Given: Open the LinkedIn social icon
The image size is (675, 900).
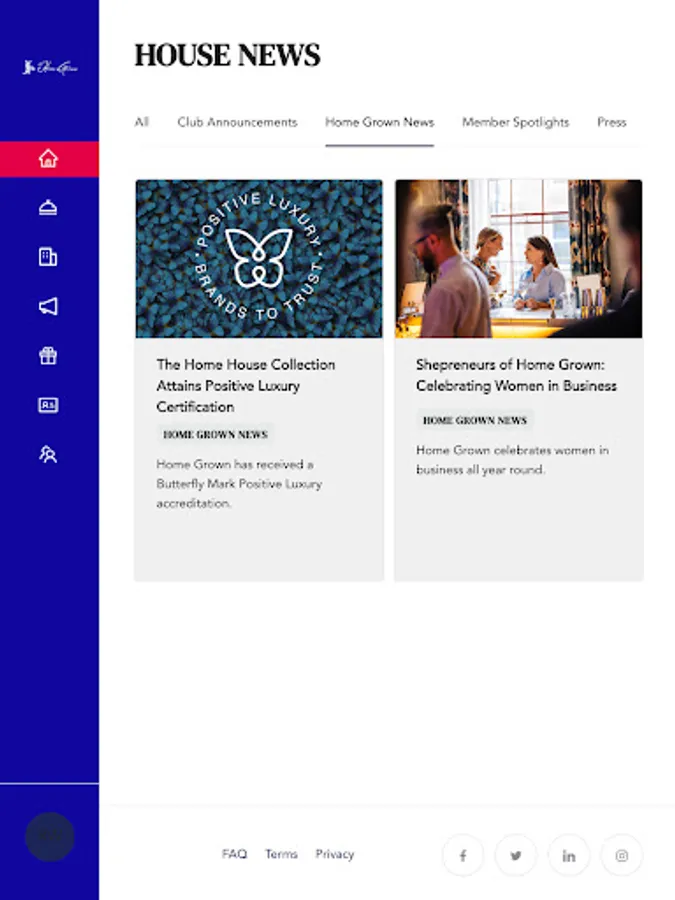Looking at the screenshot, I should pos(568,855).
